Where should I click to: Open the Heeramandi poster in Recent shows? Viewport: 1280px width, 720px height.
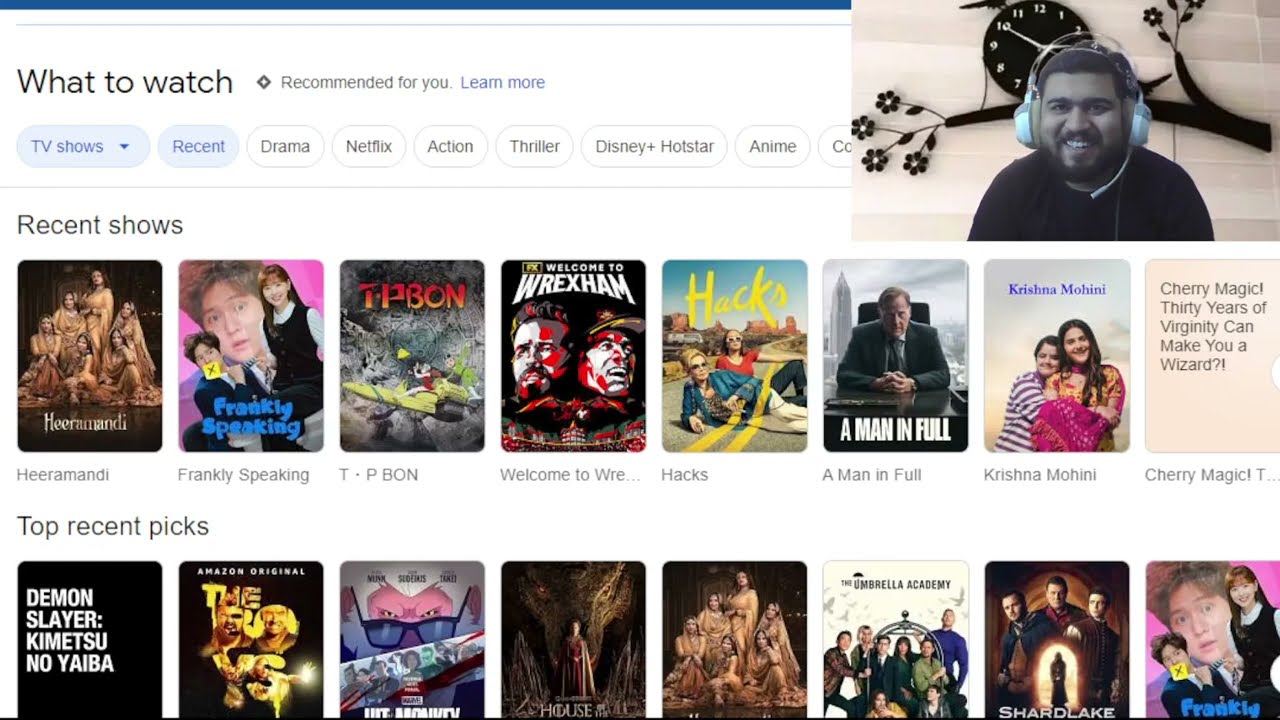point(90,356)
